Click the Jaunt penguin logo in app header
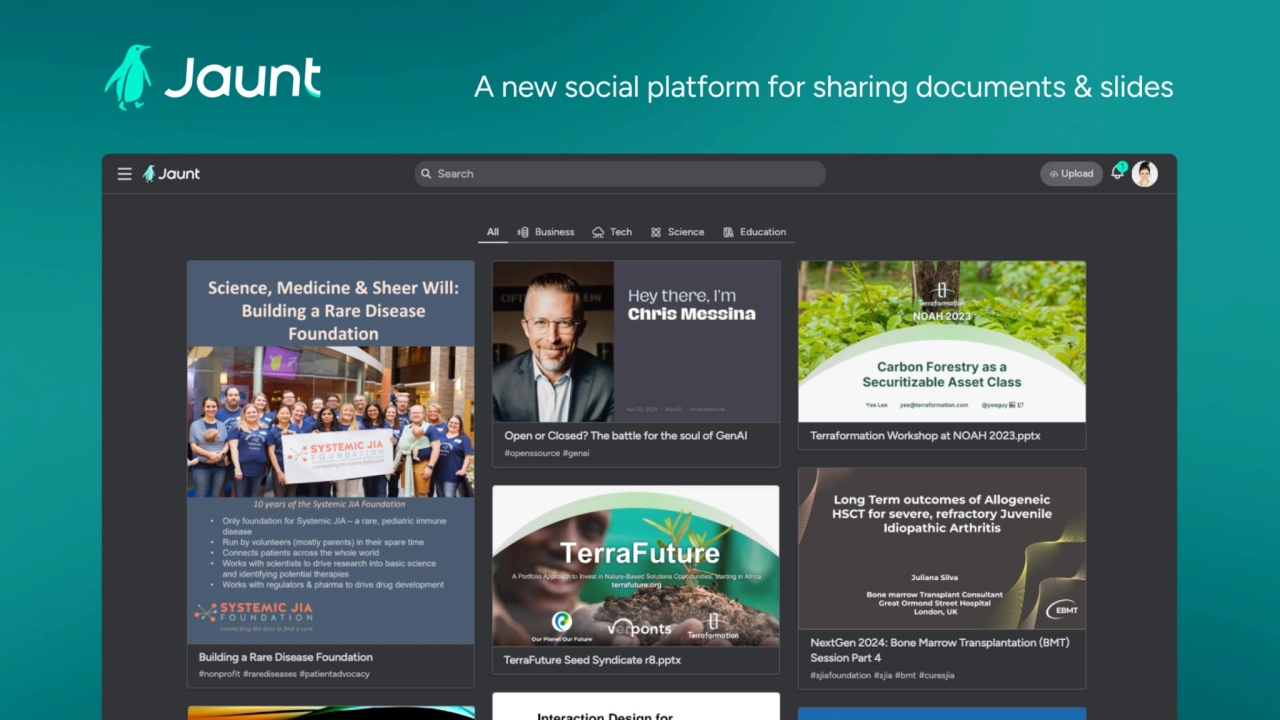The image size is (1280, 720). [x=171, y=174]
